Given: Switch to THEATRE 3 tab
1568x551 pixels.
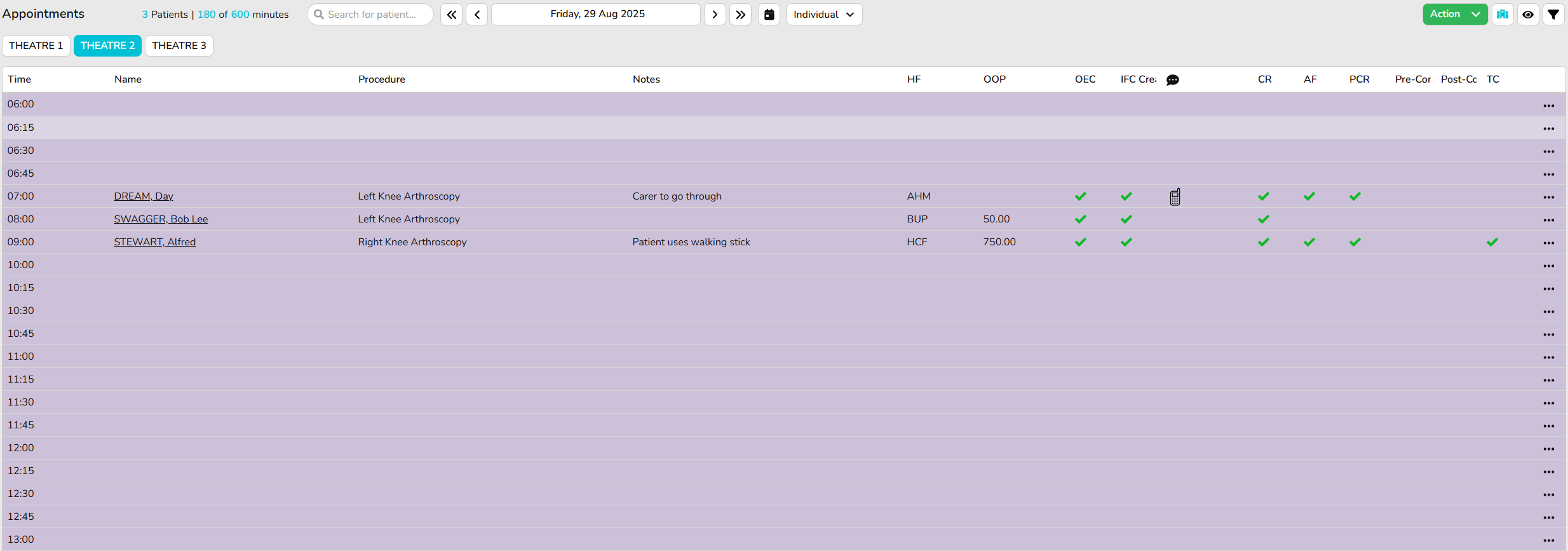Looking at the screenshot, I should 179,46.
